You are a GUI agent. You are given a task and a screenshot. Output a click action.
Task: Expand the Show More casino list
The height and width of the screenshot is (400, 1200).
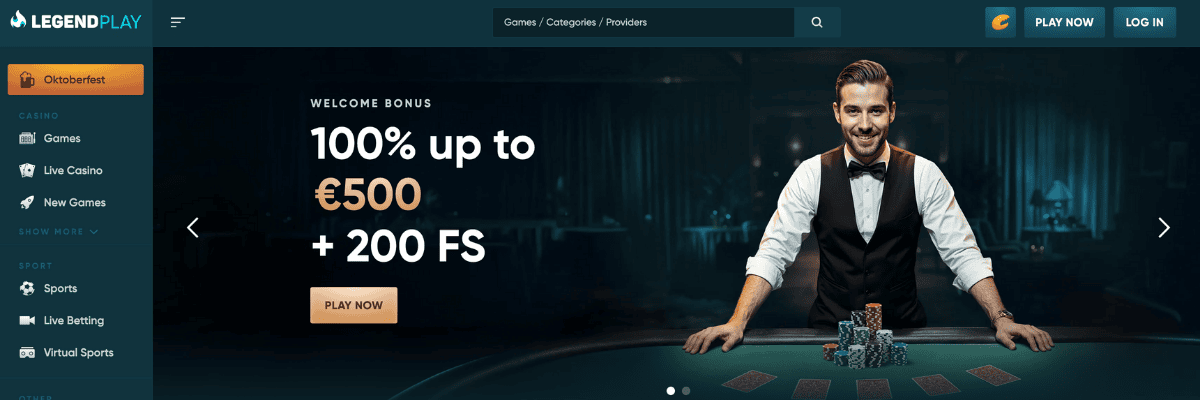[58, 232]
